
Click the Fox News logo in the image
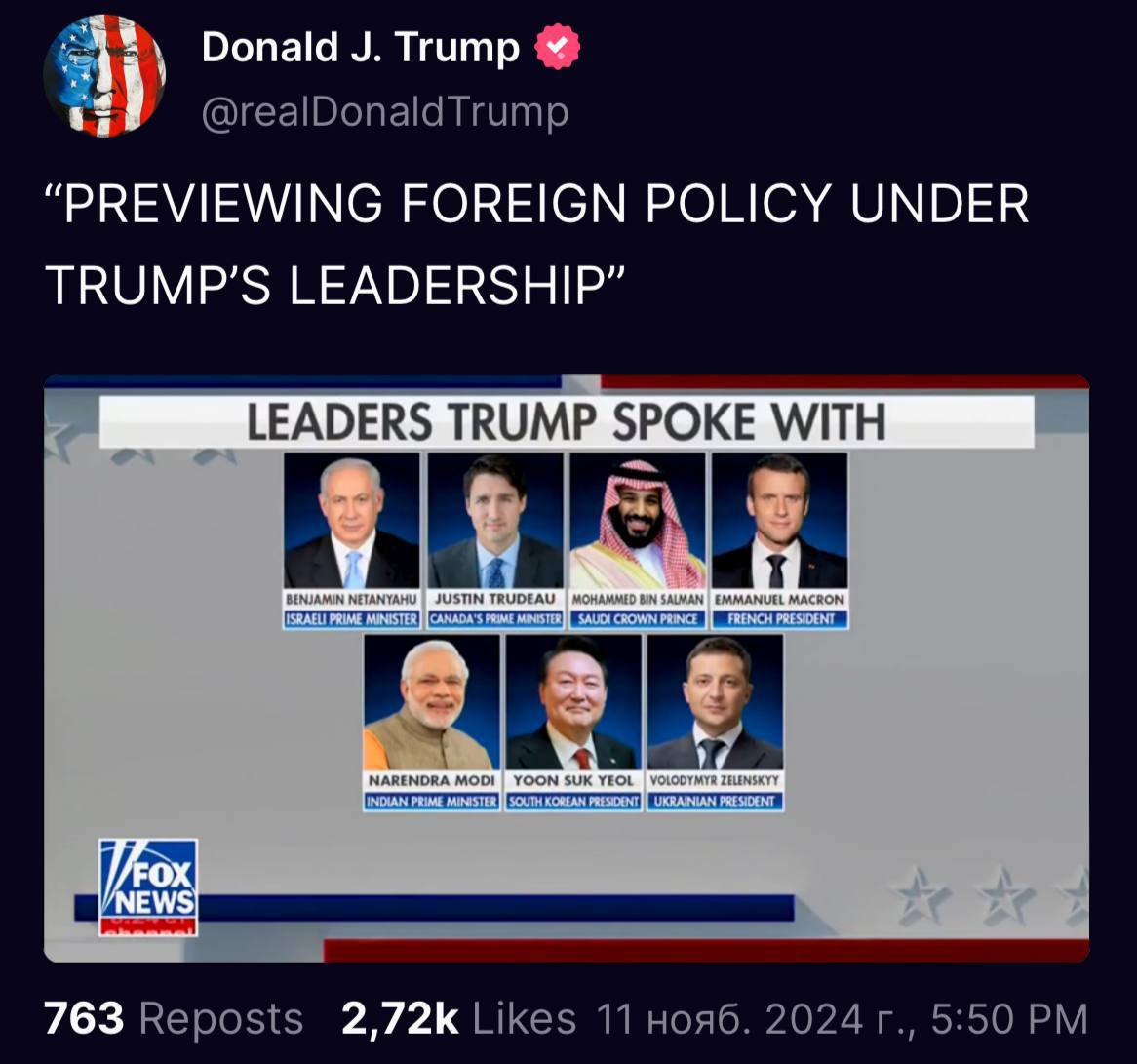point(148,887)
